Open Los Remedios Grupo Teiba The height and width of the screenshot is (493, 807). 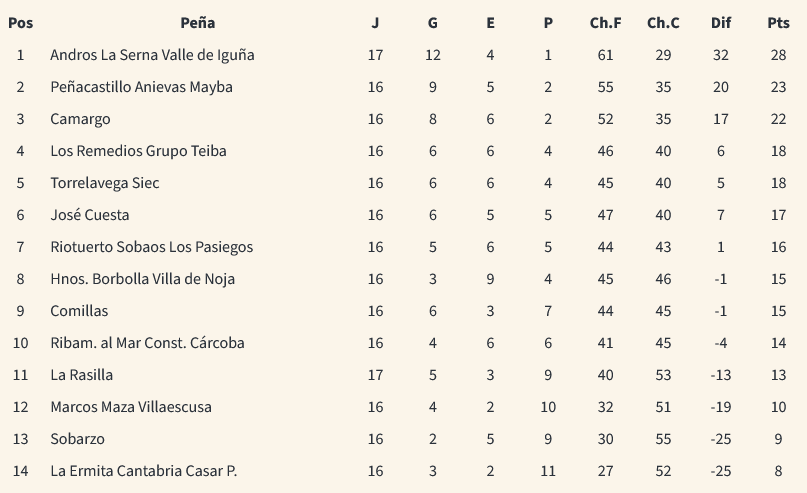138,151
